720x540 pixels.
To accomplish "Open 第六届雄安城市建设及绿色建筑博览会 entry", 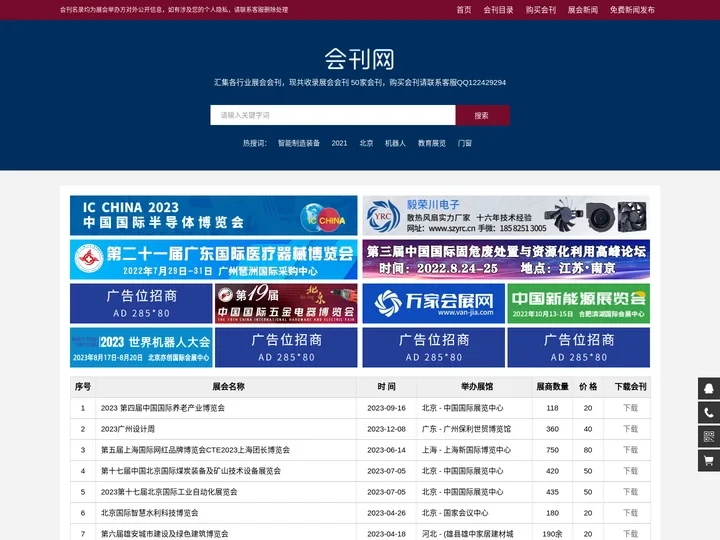I will (x=164, y=534).
